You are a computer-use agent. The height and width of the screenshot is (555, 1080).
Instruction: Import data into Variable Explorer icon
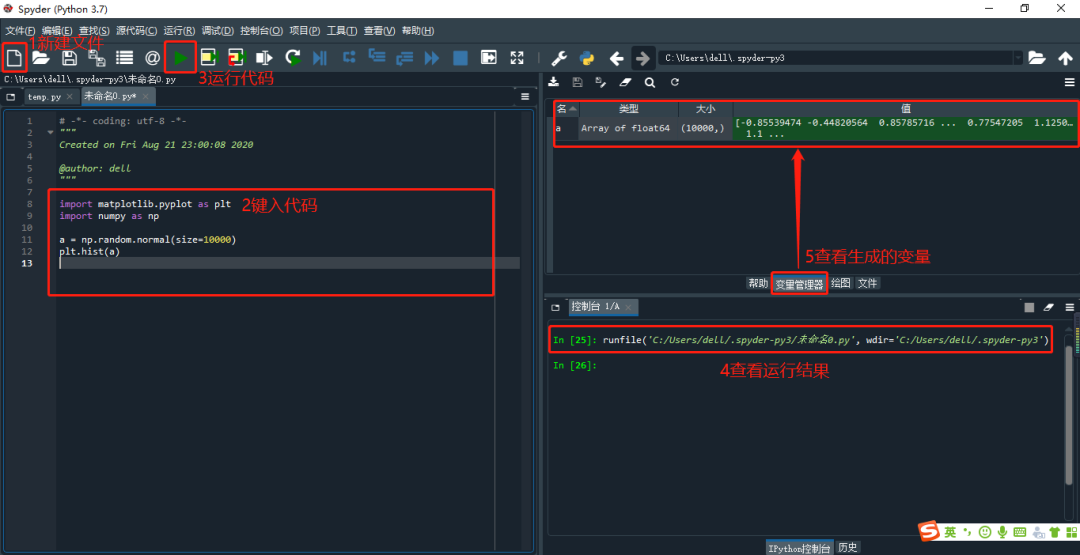(x=553, y=82)
